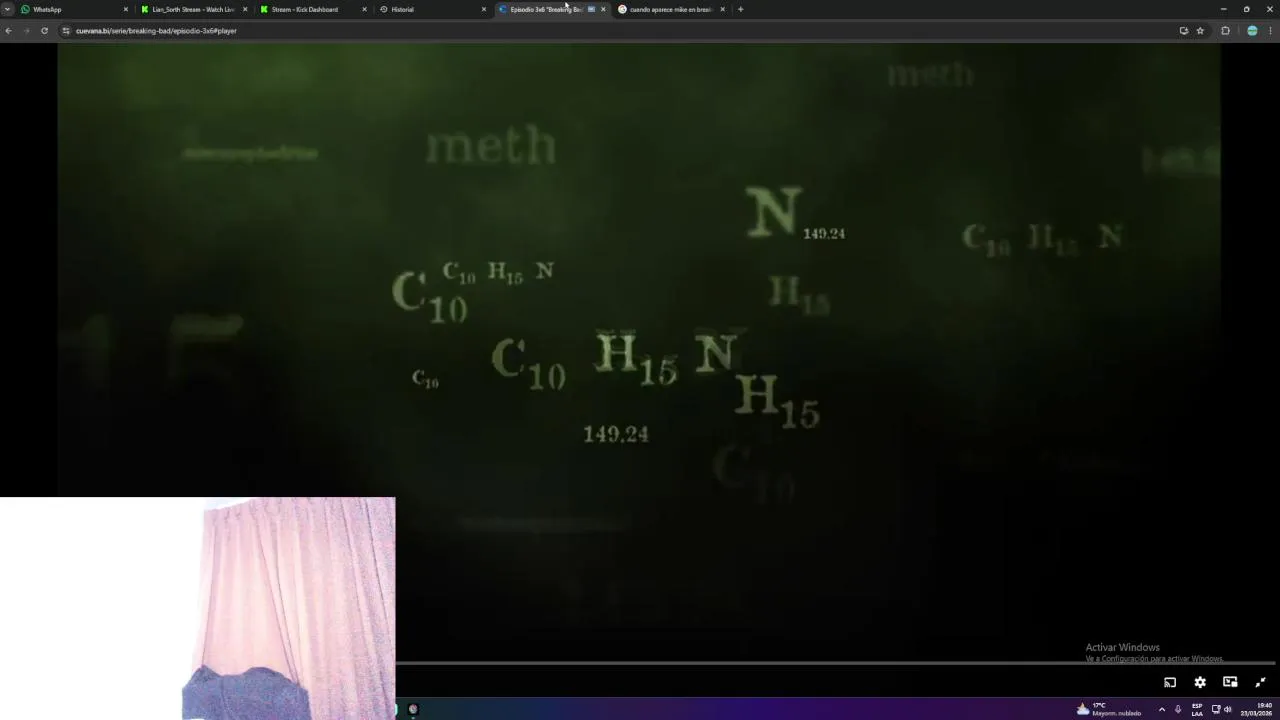Show hidden system tray icons

pyautogui.click(x=1161, y=709)
